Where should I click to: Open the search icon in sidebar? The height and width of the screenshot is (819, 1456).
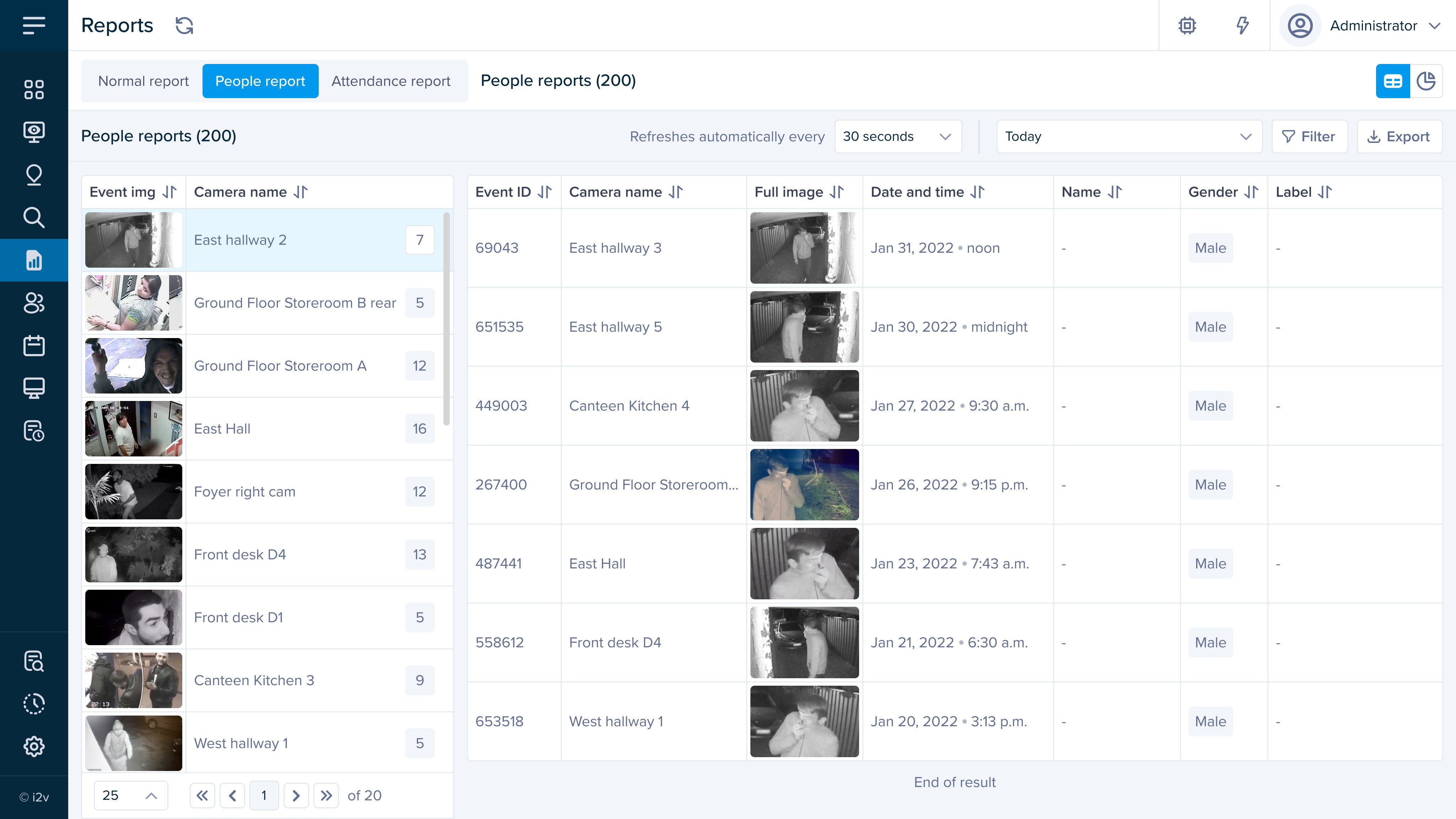click(34, 217)
